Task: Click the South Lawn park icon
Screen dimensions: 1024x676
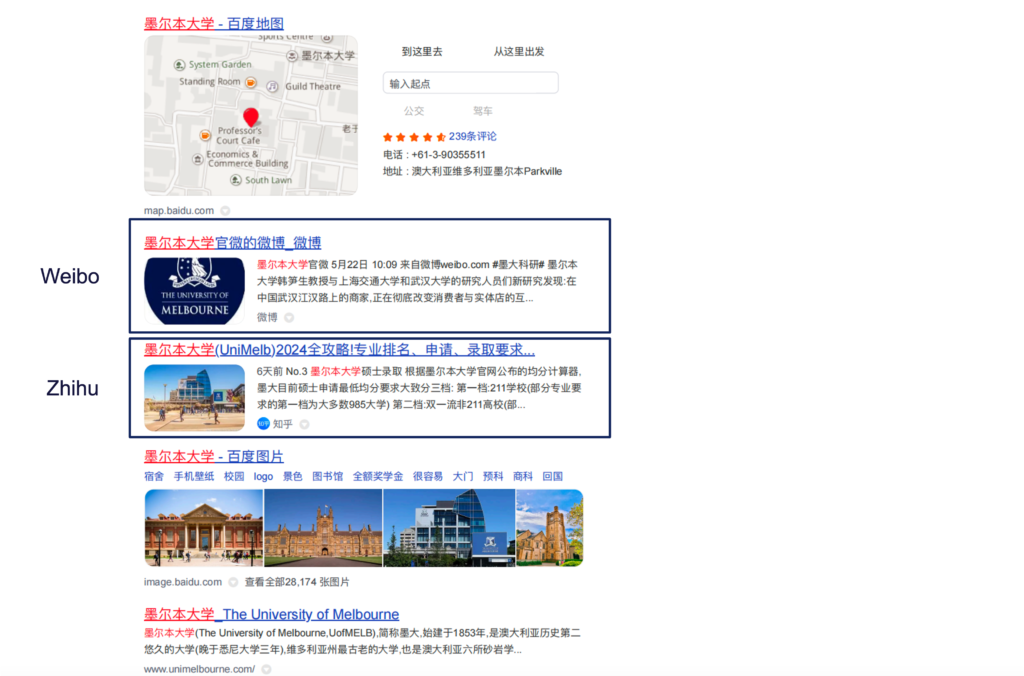Action: click(236, 180)
